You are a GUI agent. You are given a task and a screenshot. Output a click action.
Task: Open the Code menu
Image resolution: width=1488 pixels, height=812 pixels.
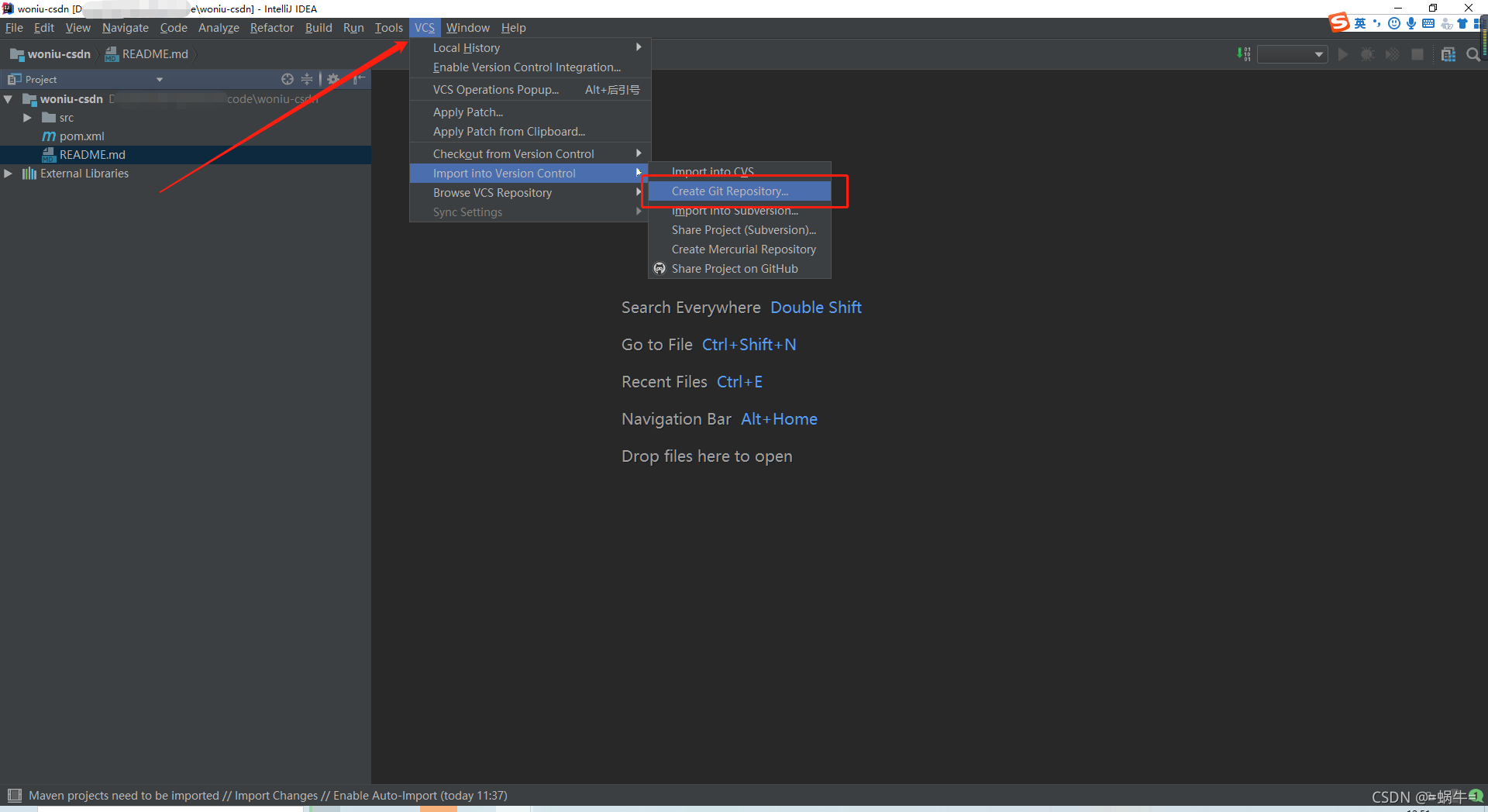pos(174,28)
